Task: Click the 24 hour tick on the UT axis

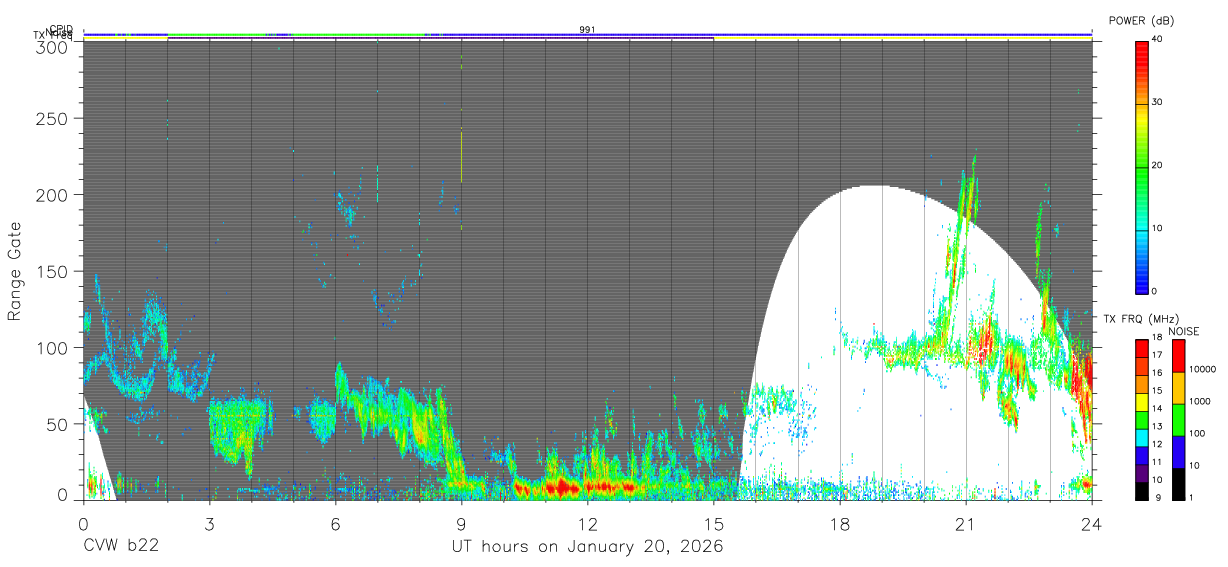Action: tap(1092, 523)
